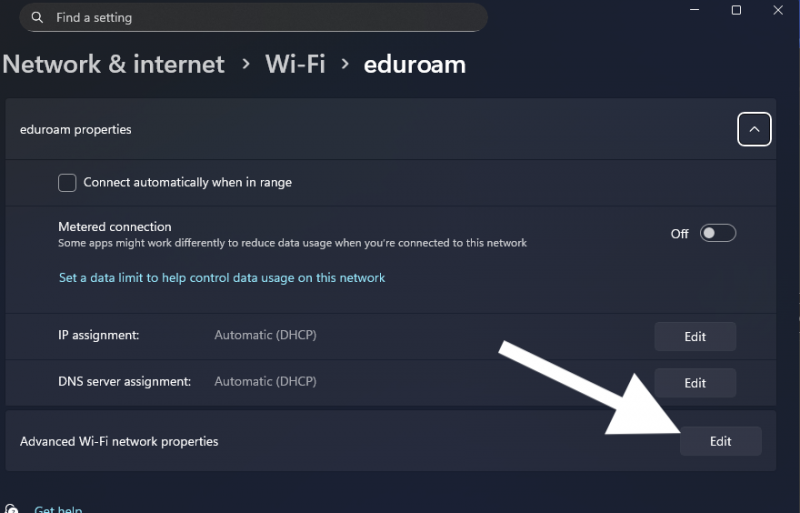Click the eduroam breadcrumb title

coord(415,64)
